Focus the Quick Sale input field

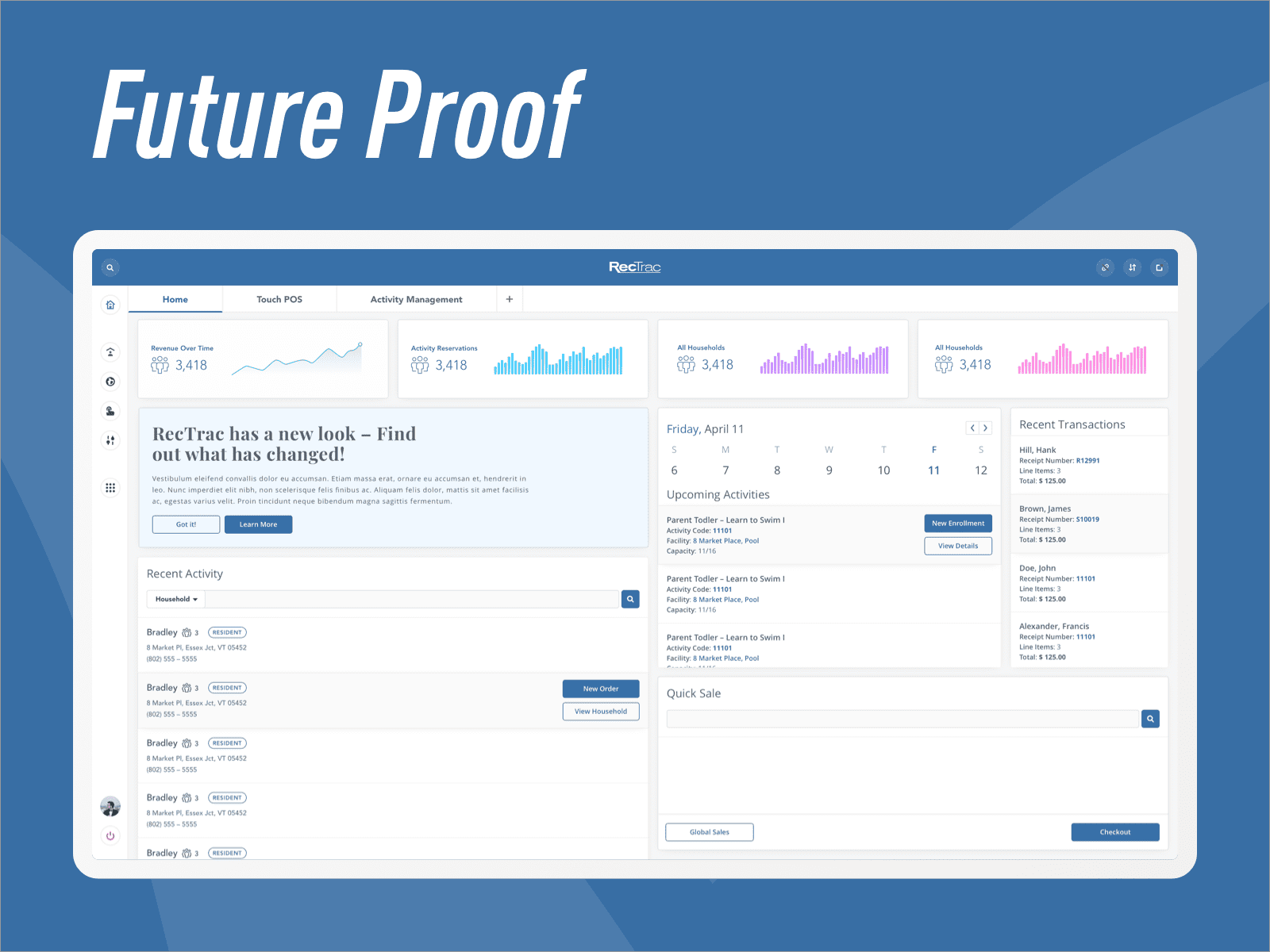coord(902,719)
